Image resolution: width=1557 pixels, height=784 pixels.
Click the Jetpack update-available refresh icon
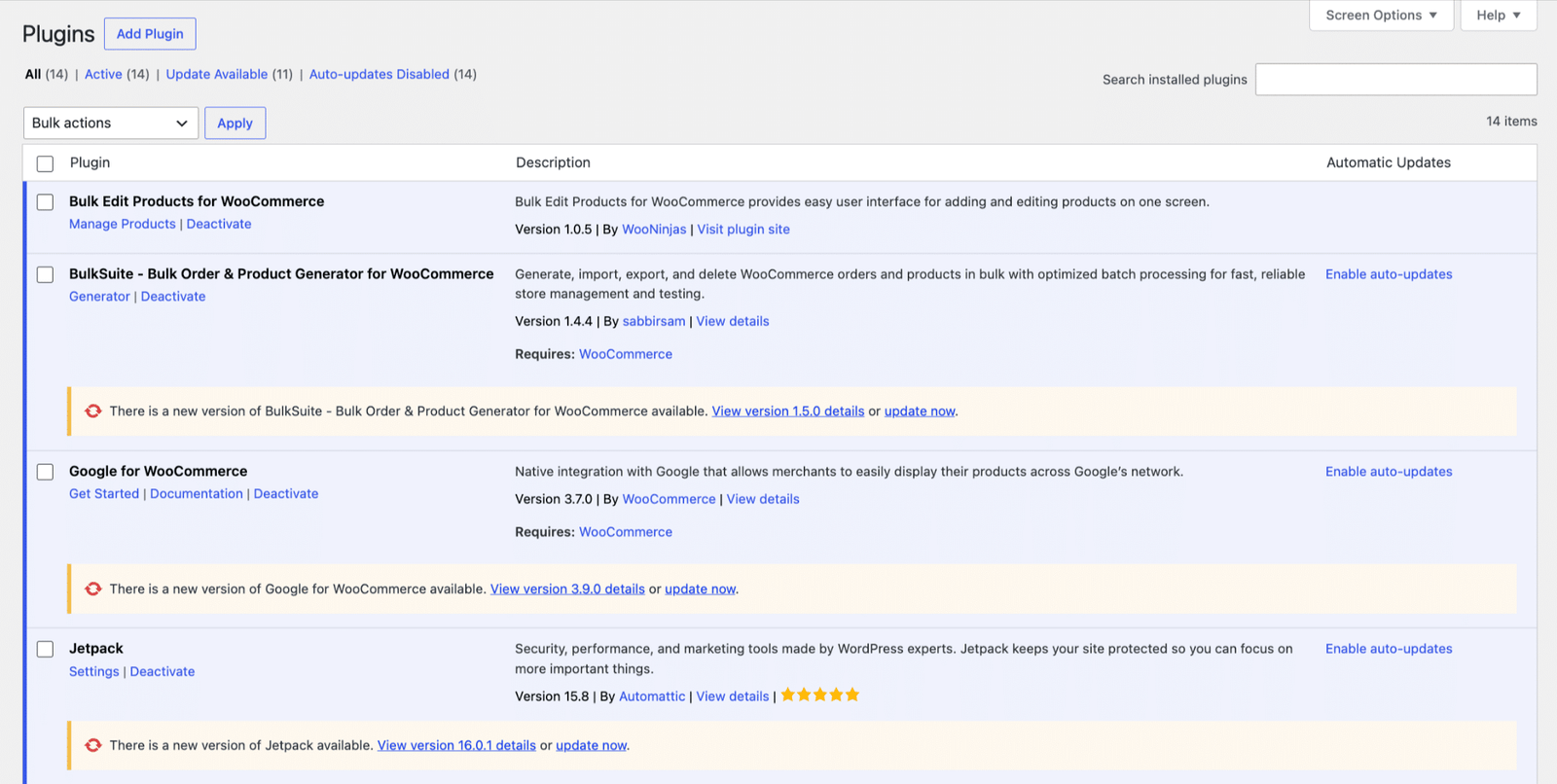[x=93, y=745]
